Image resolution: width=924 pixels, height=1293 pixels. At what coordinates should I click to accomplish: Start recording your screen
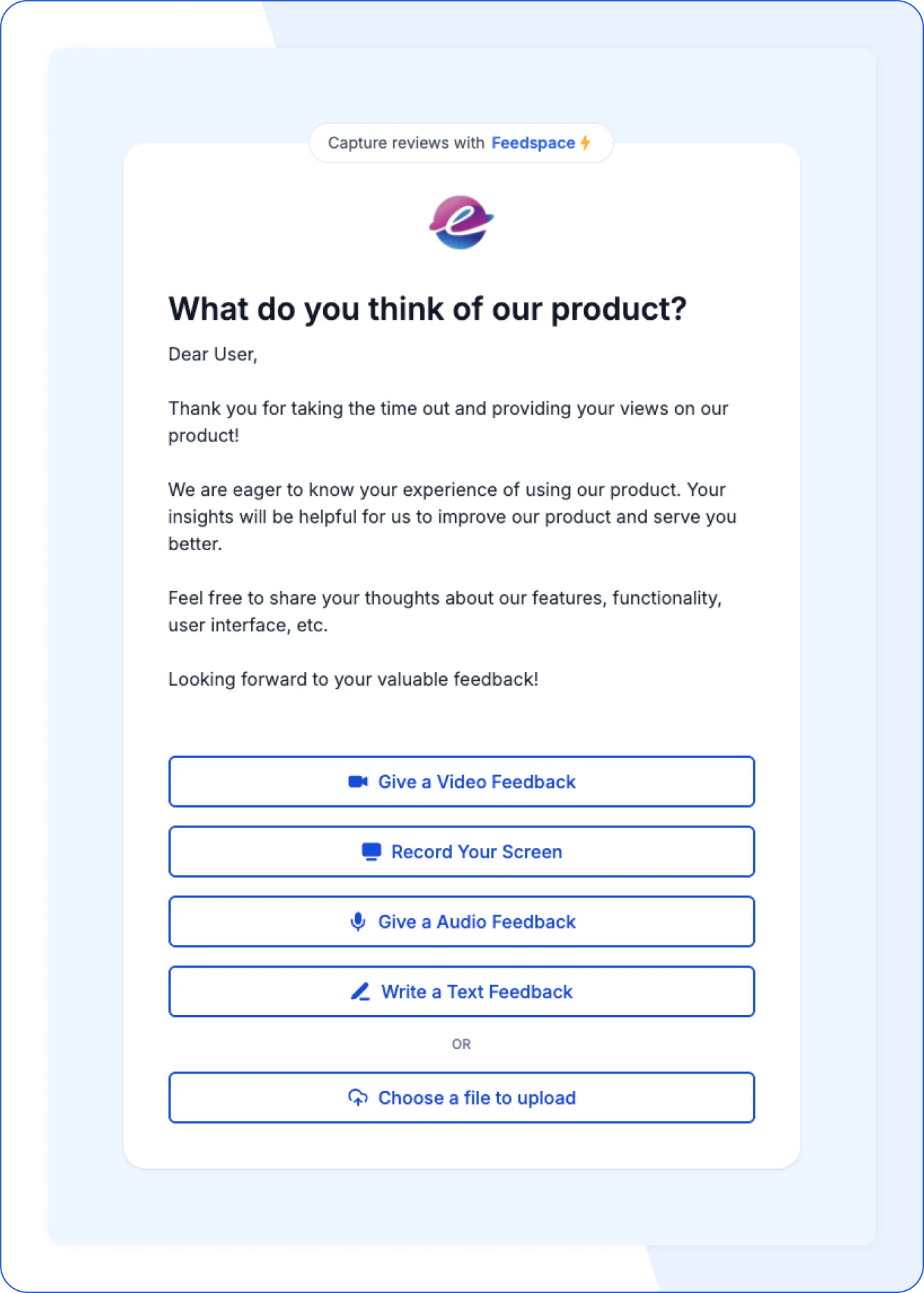pos(462,851)
